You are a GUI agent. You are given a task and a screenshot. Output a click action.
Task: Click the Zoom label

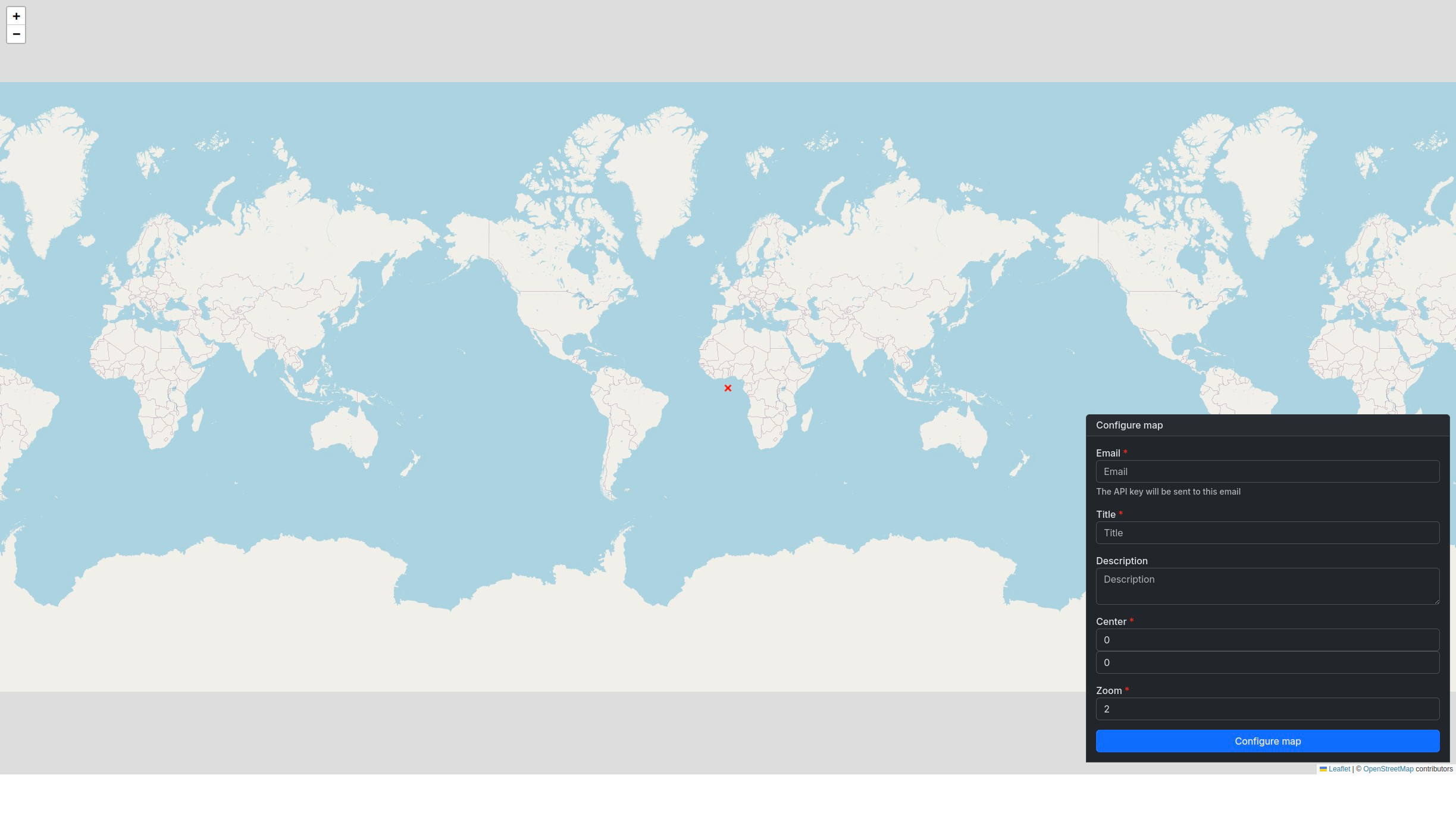pos(1109,690)
